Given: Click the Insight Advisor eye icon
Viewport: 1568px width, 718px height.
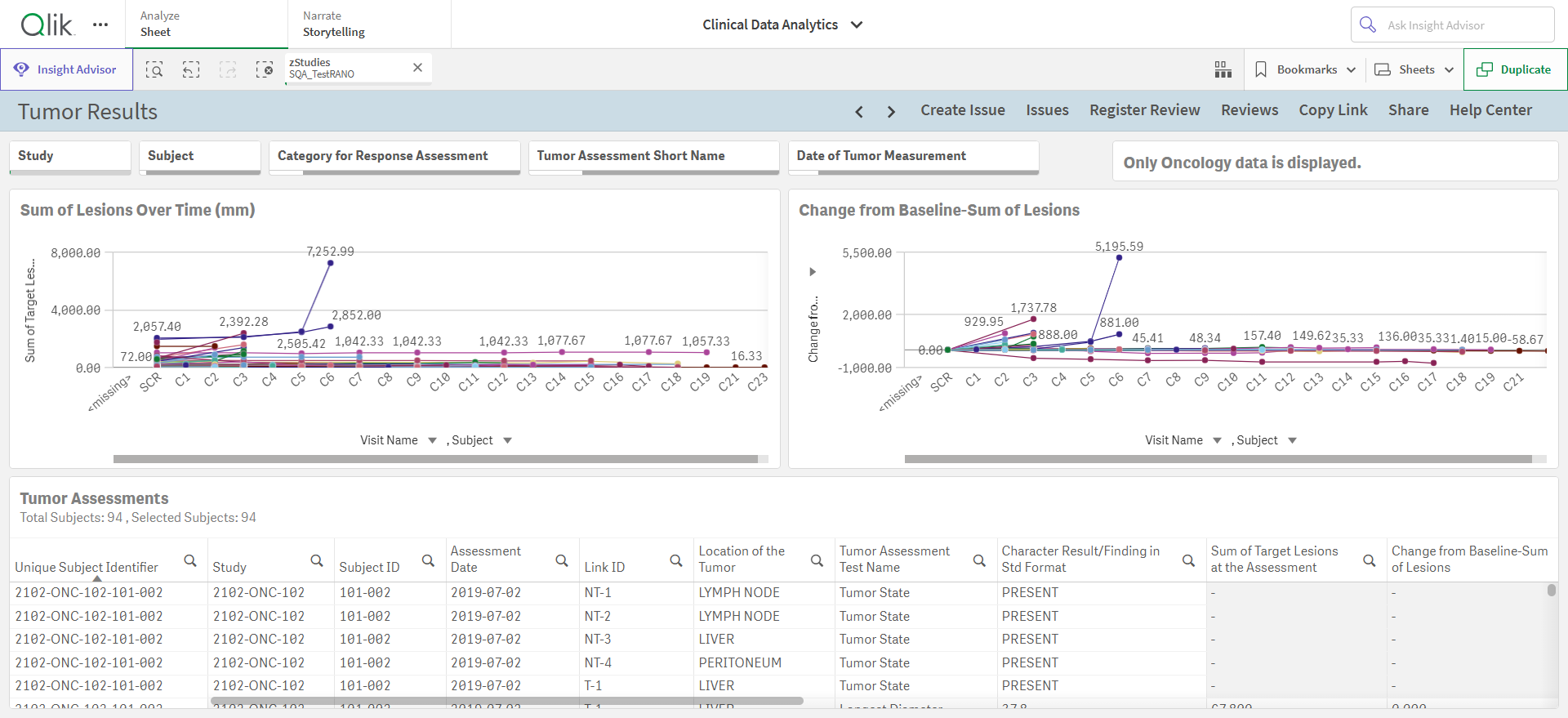Looking at the screenshot, I should coord(21,69).
